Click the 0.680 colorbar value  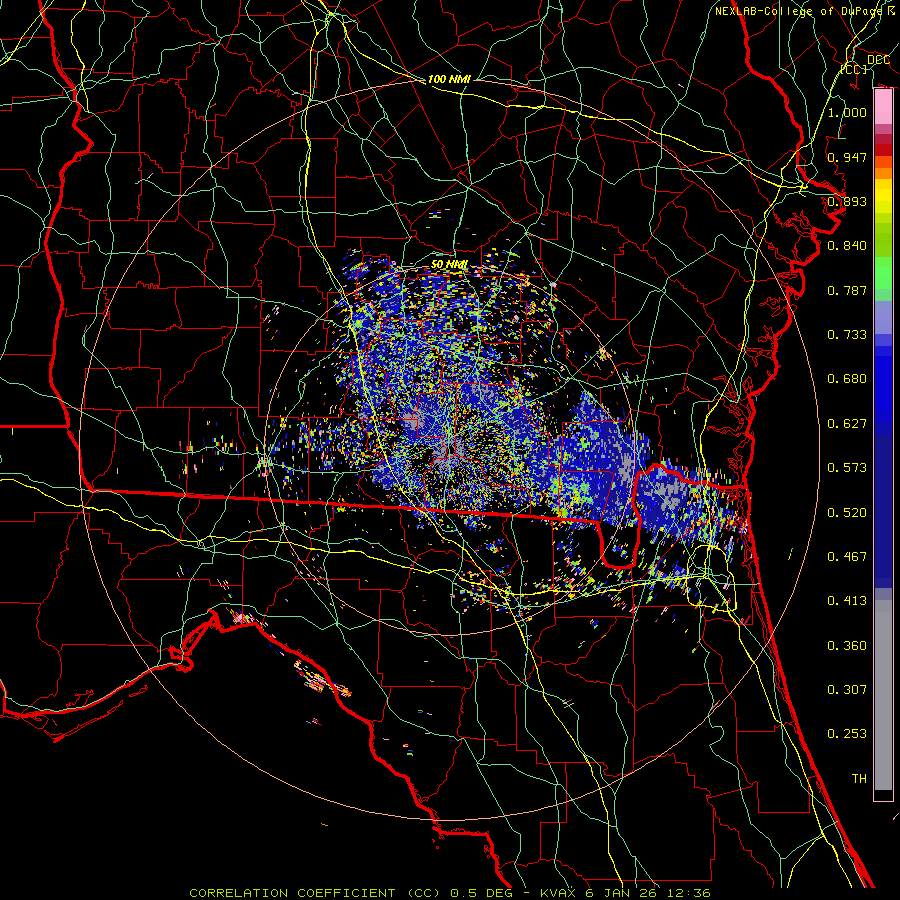(x=847, y=379)
